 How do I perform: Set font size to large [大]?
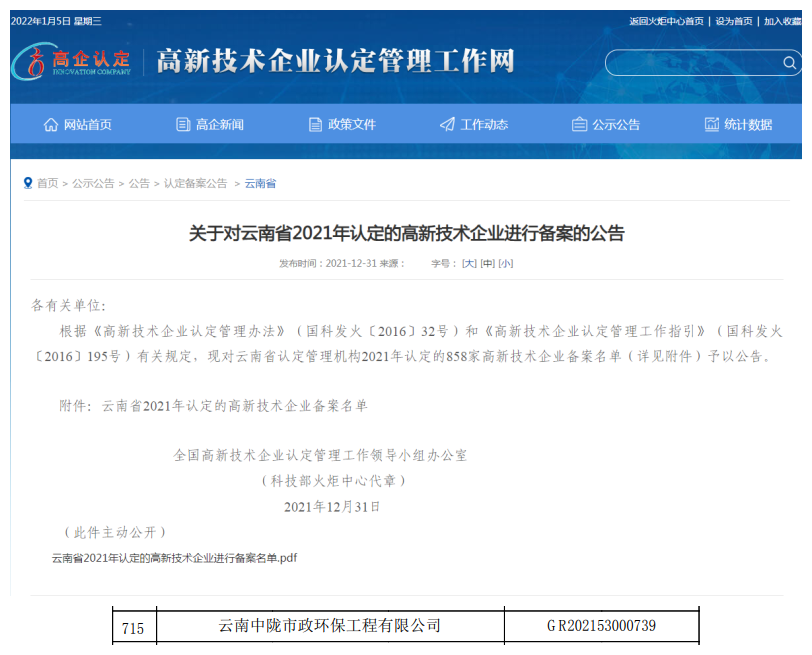pos(469,263)
